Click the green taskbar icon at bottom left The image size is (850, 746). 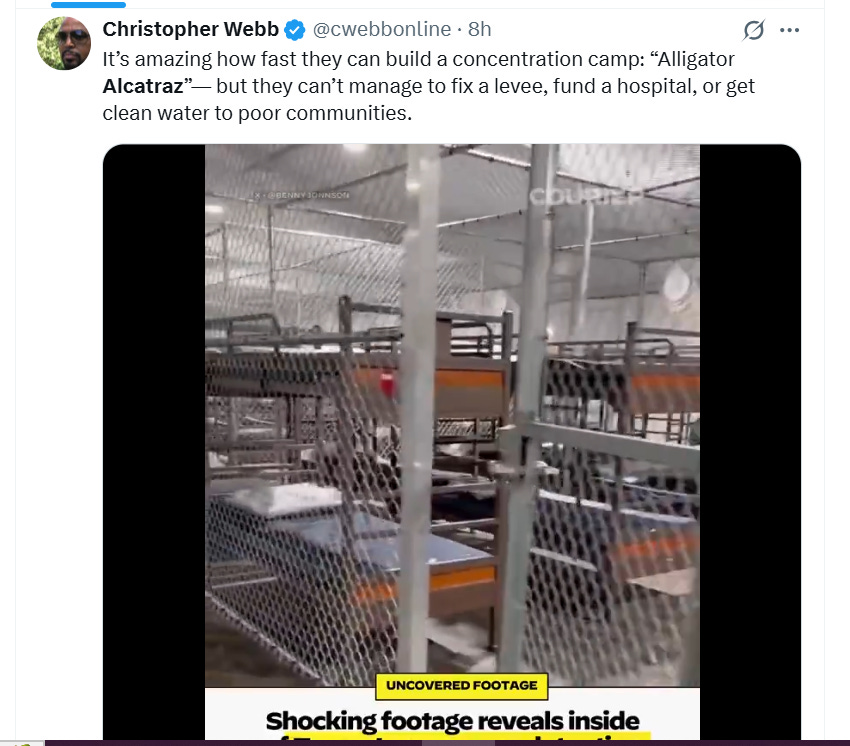tap(22, 743)
